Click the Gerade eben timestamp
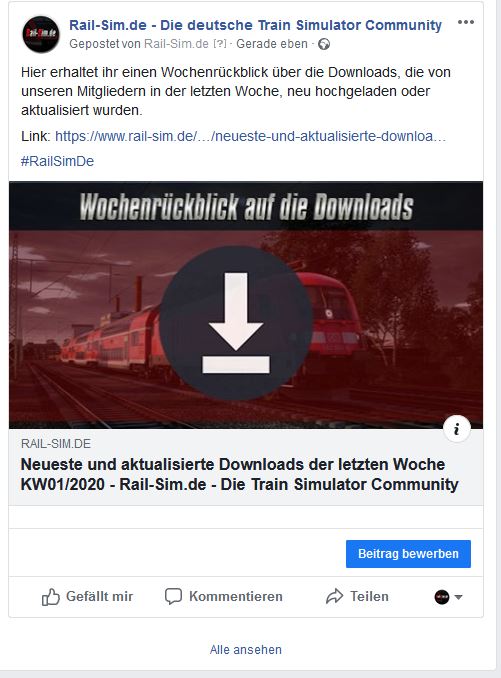The height and width of the screenshot is (678, 501). tap(272, 44)
